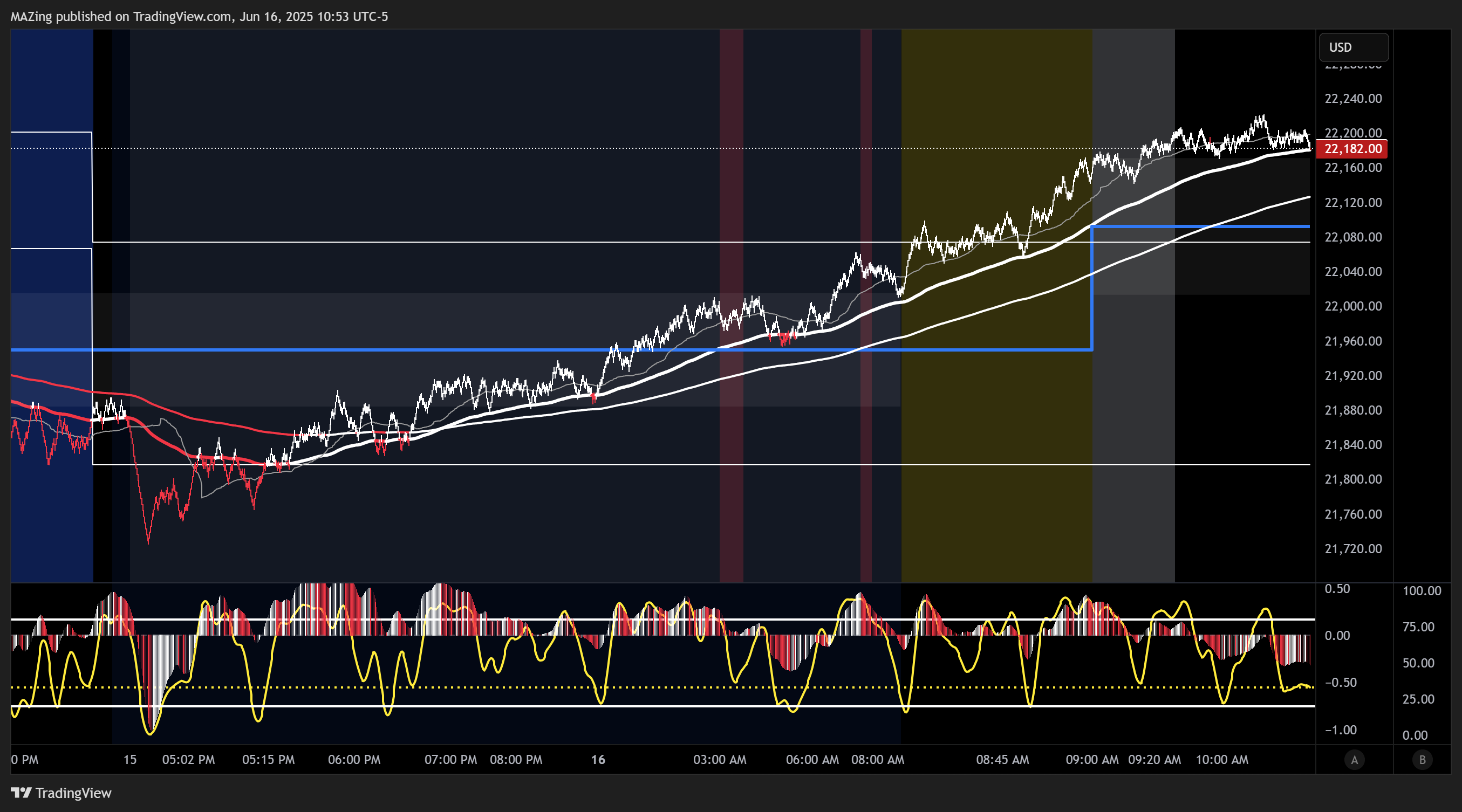
Task: Click the indicator −0.50 scale label
Action: click(x=1340, y=683)
